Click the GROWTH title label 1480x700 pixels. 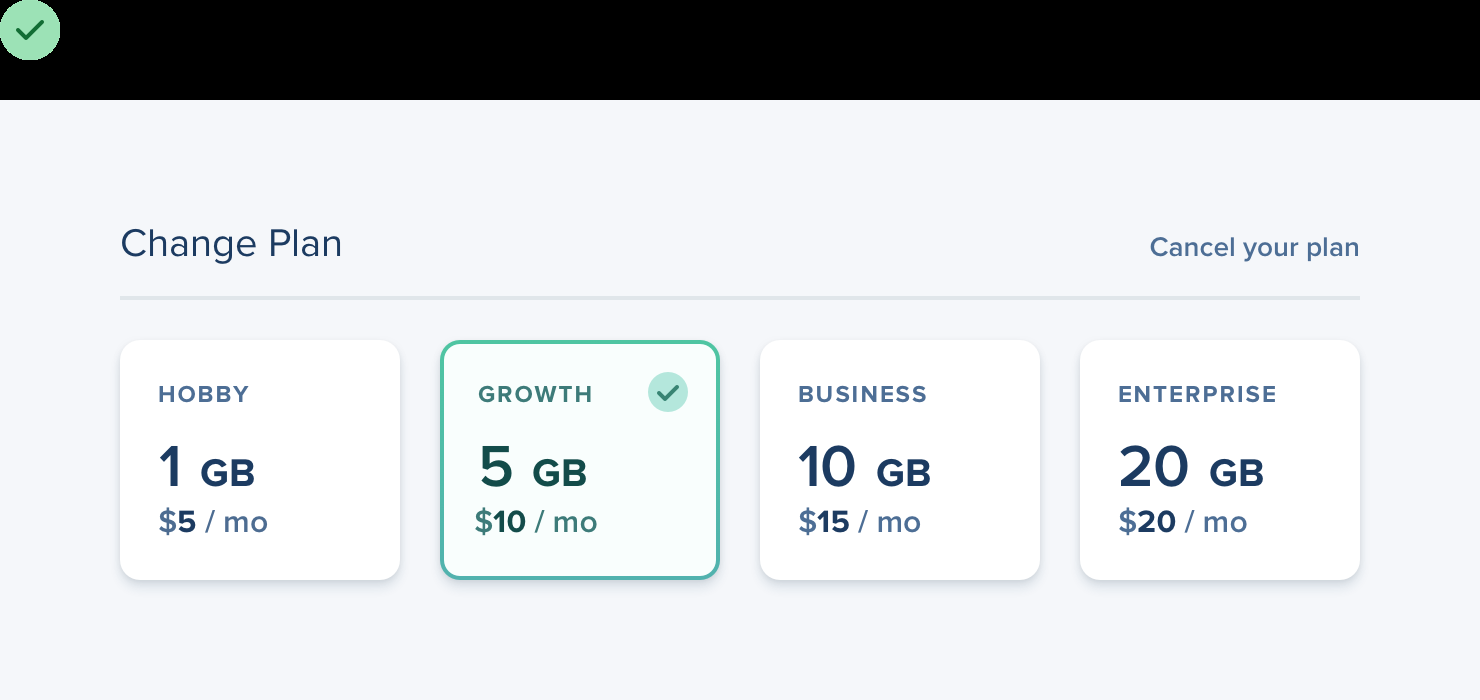[x=535, y=394]
